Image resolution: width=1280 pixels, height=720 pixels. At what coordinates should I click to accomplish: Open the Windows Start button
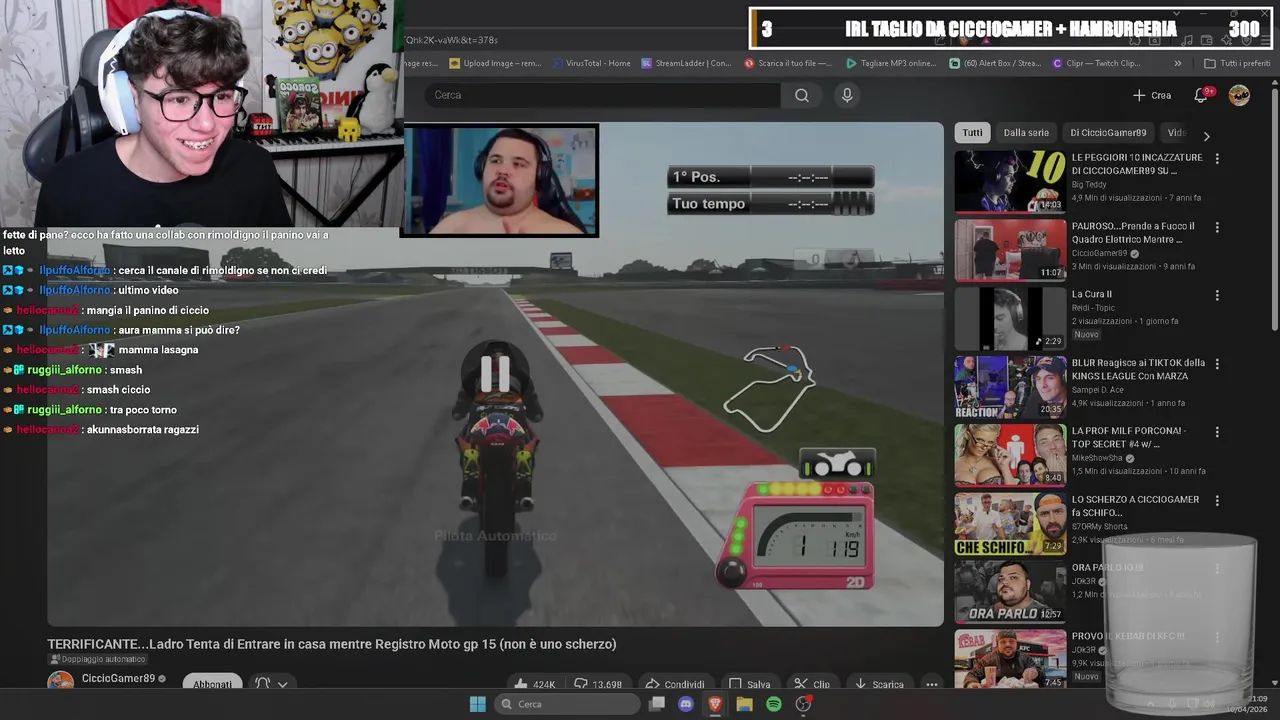[x=477, y=704]
